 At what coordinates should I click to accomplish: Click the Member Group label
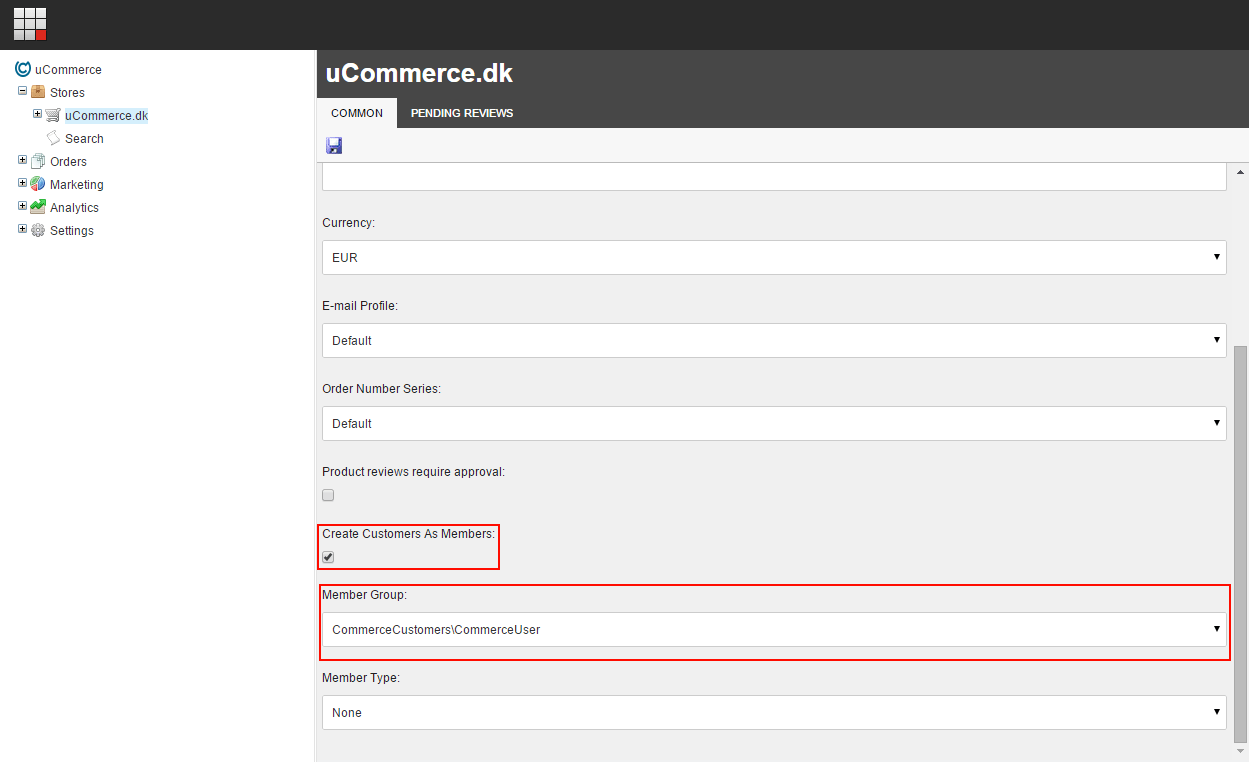tap(365, 595)
